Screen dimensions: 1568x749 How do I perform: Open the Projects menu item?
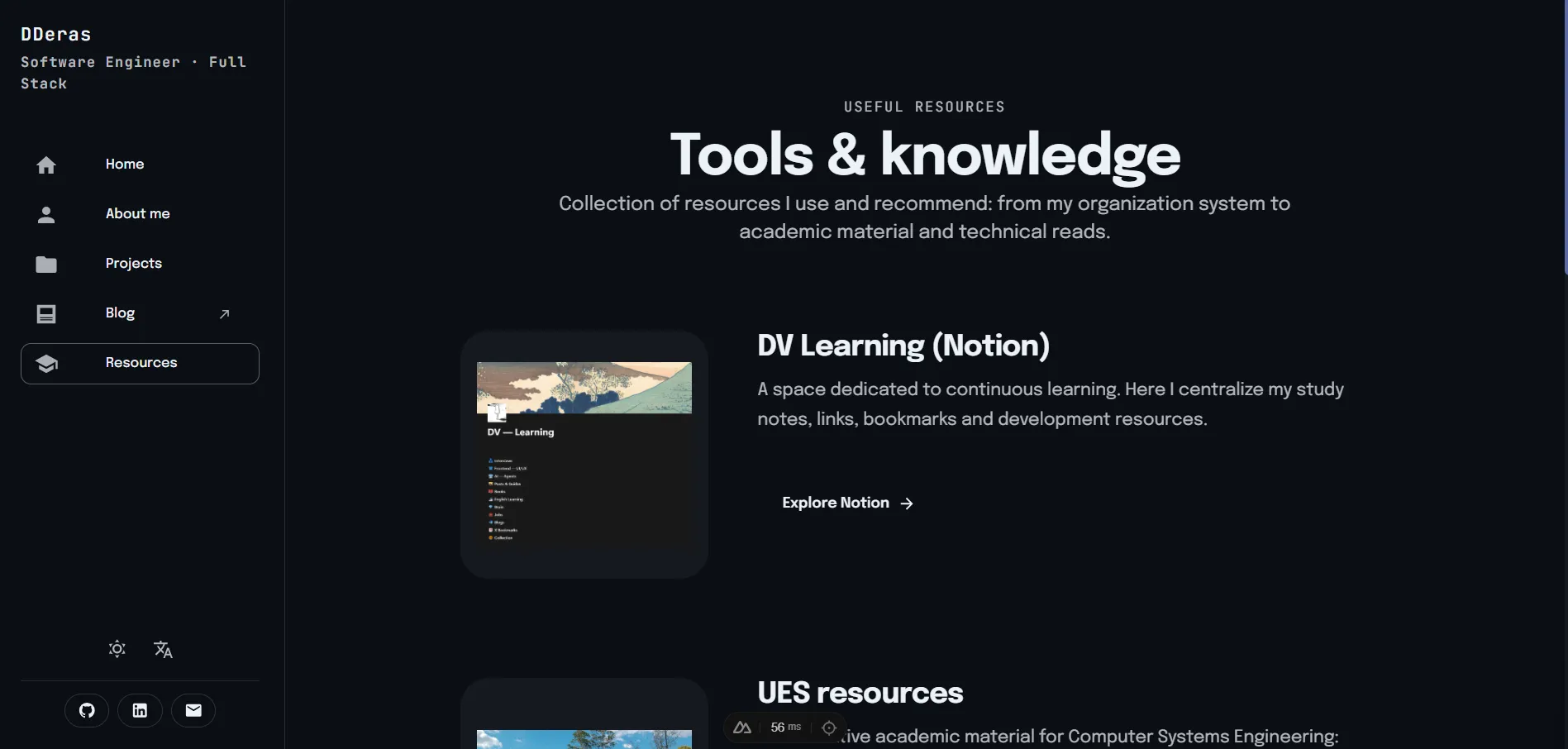tap(140, 264)
